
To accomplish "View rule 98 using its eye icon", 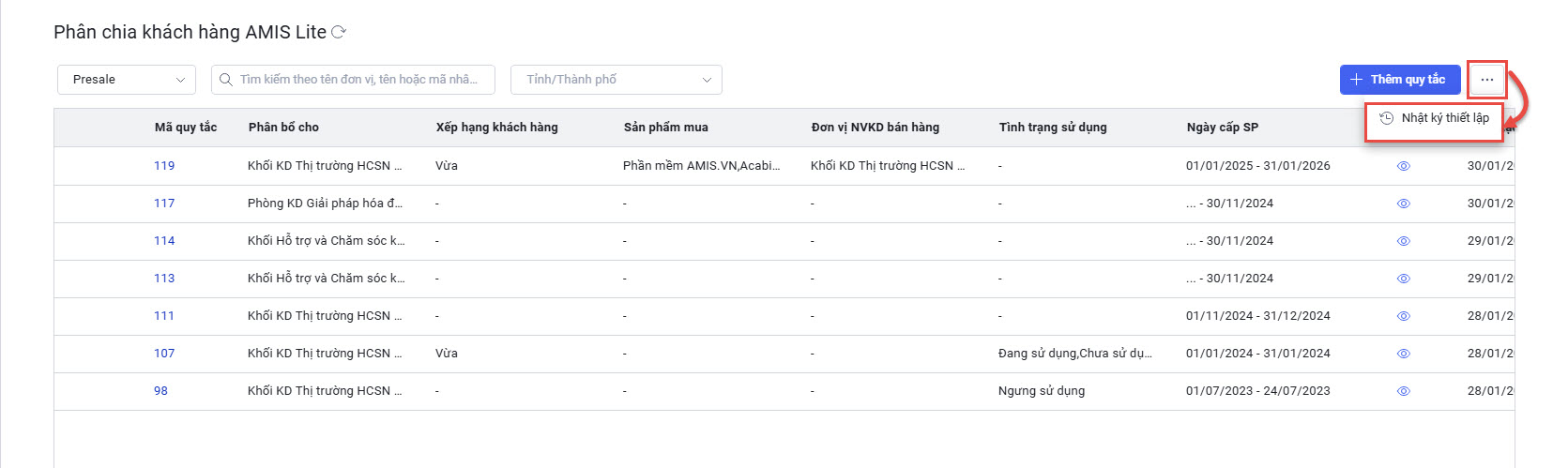I will pyautogui.click(x=1404, y=391).
